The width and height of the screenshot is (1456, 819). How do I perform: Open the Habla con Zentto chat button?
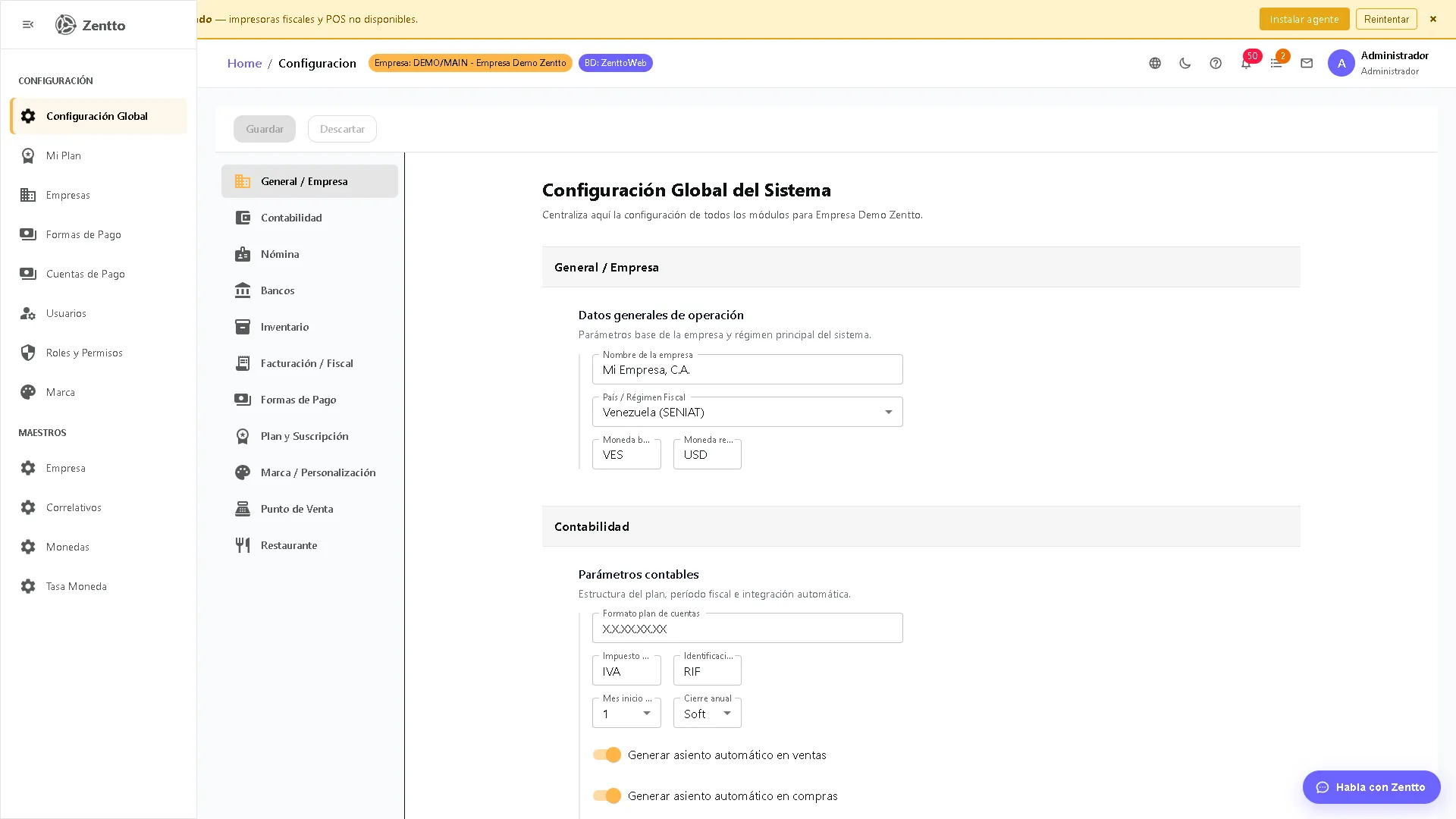pos(1371,787)
